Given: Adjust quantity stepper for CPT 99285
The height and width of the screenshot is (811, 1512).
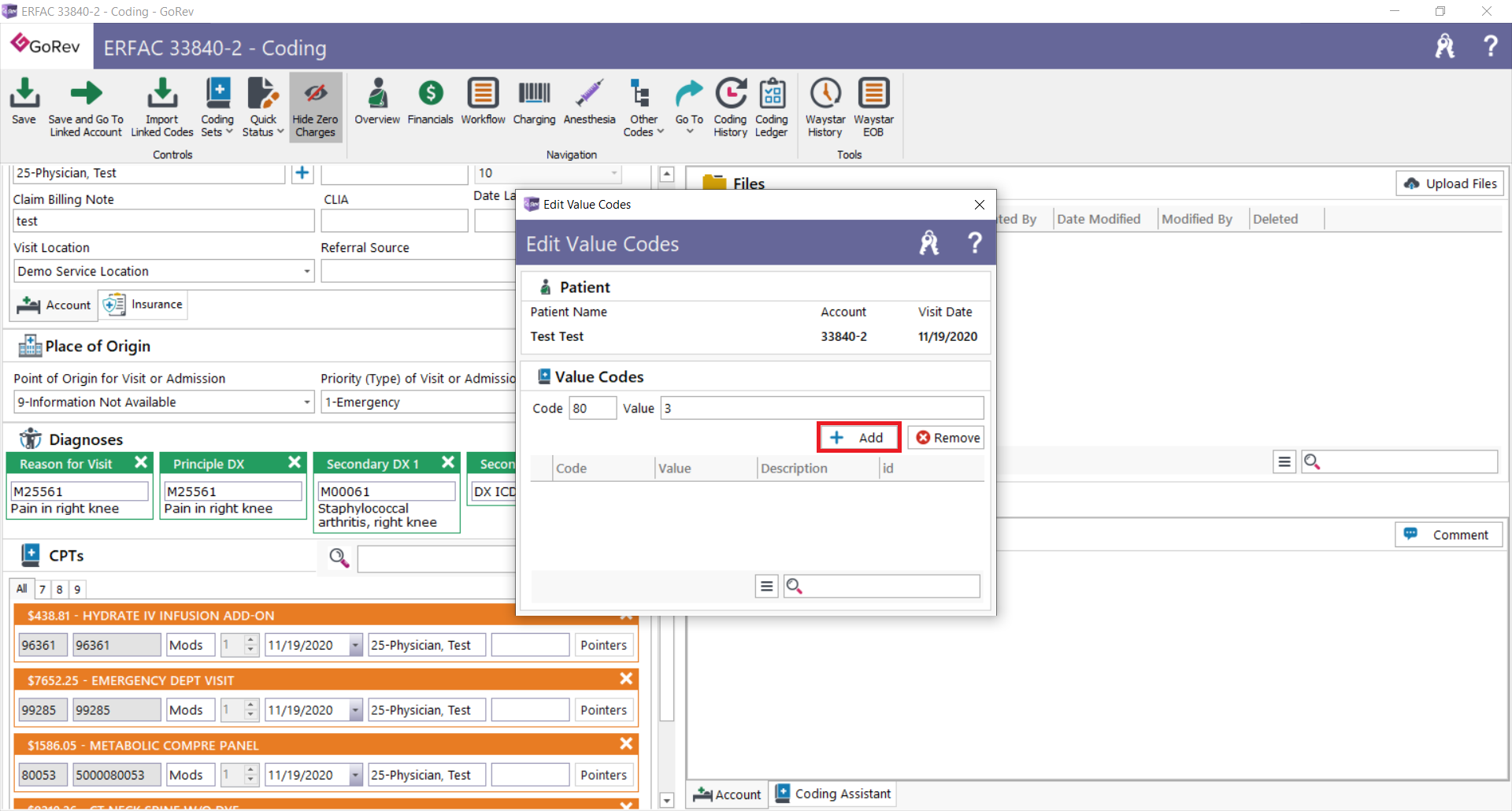Looking at the screenshot, I should [x=250, y=710].
